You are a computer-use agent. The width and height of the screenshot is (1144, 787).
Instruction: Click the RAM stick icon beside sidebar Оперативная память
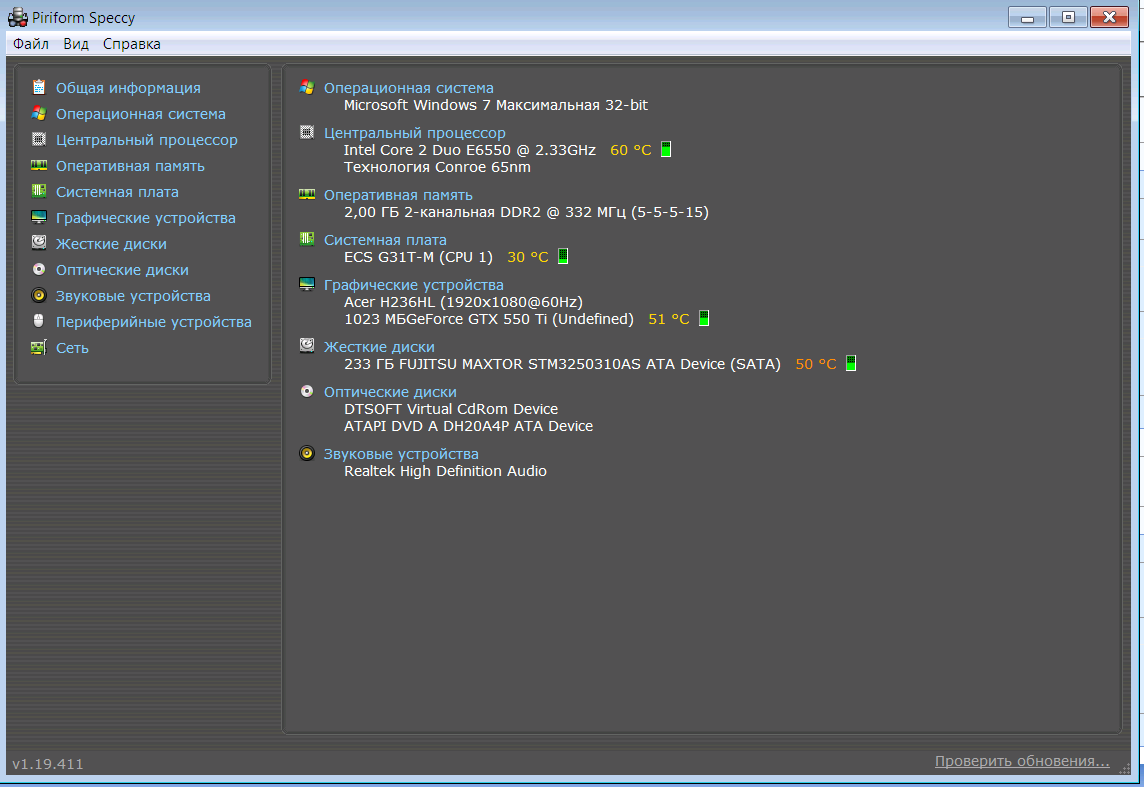(x=39, y=166)
